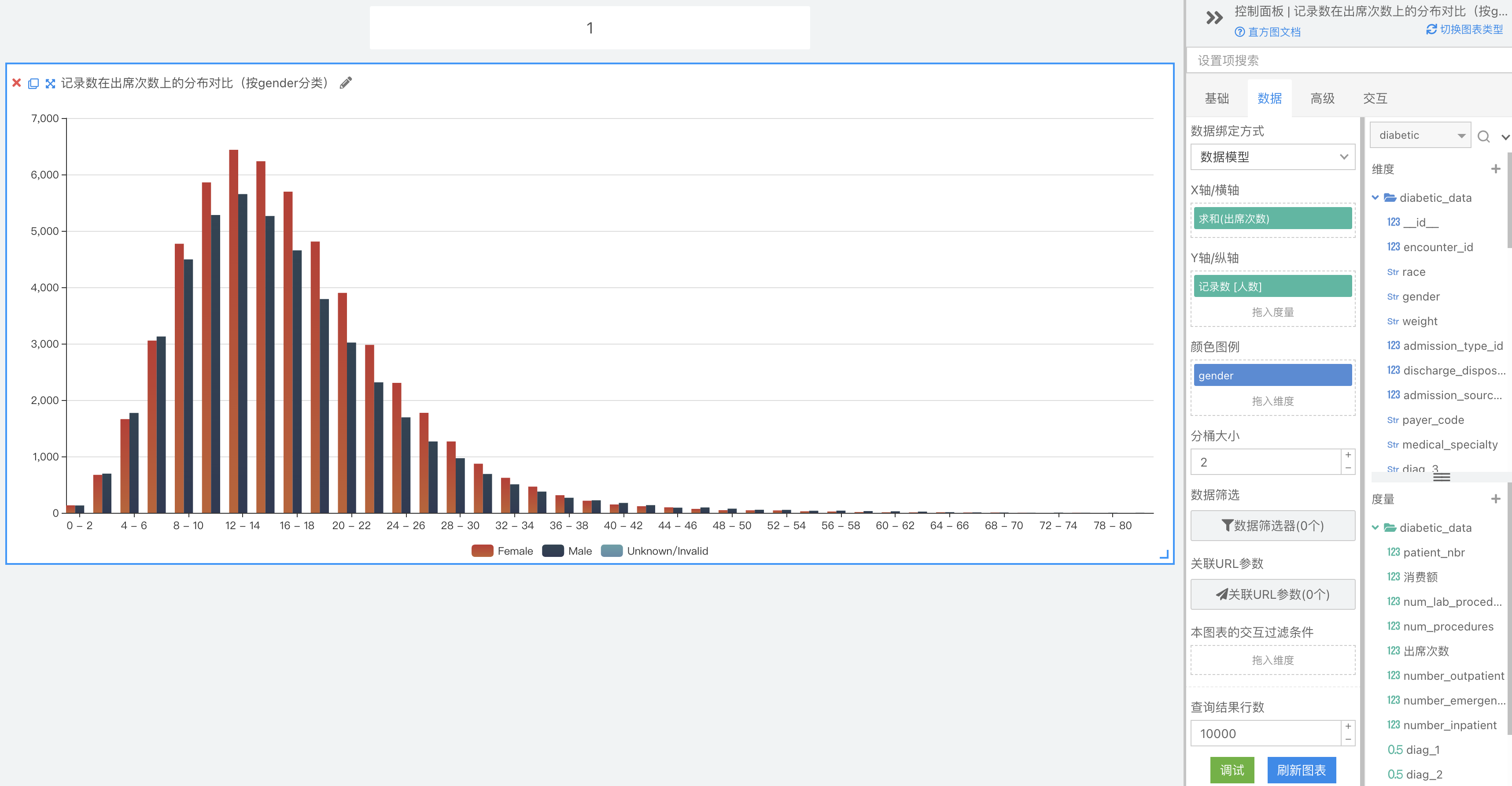This screenshot has height=786, width=1512.
Task: Select the encounter_id dimension field
Action: click(x=1430, y=247)
